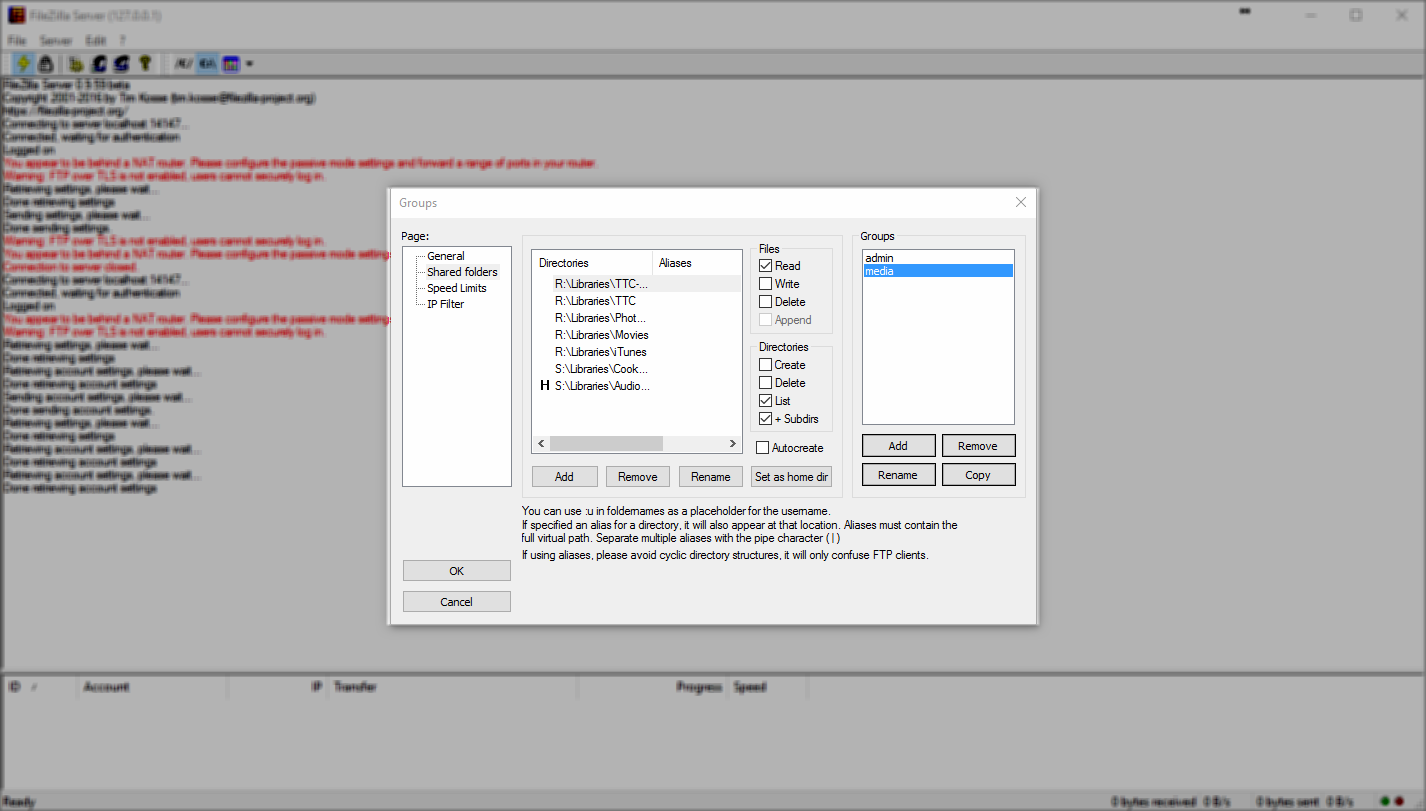Click the Remove button under the directories list
1426x811 pixels.
pos(638,477)
